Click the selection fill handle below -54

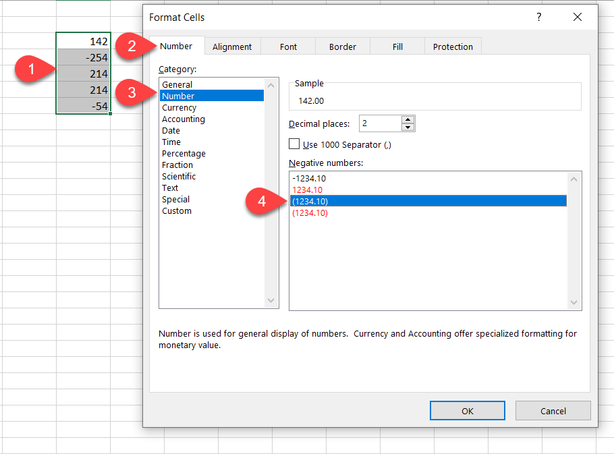110,114
